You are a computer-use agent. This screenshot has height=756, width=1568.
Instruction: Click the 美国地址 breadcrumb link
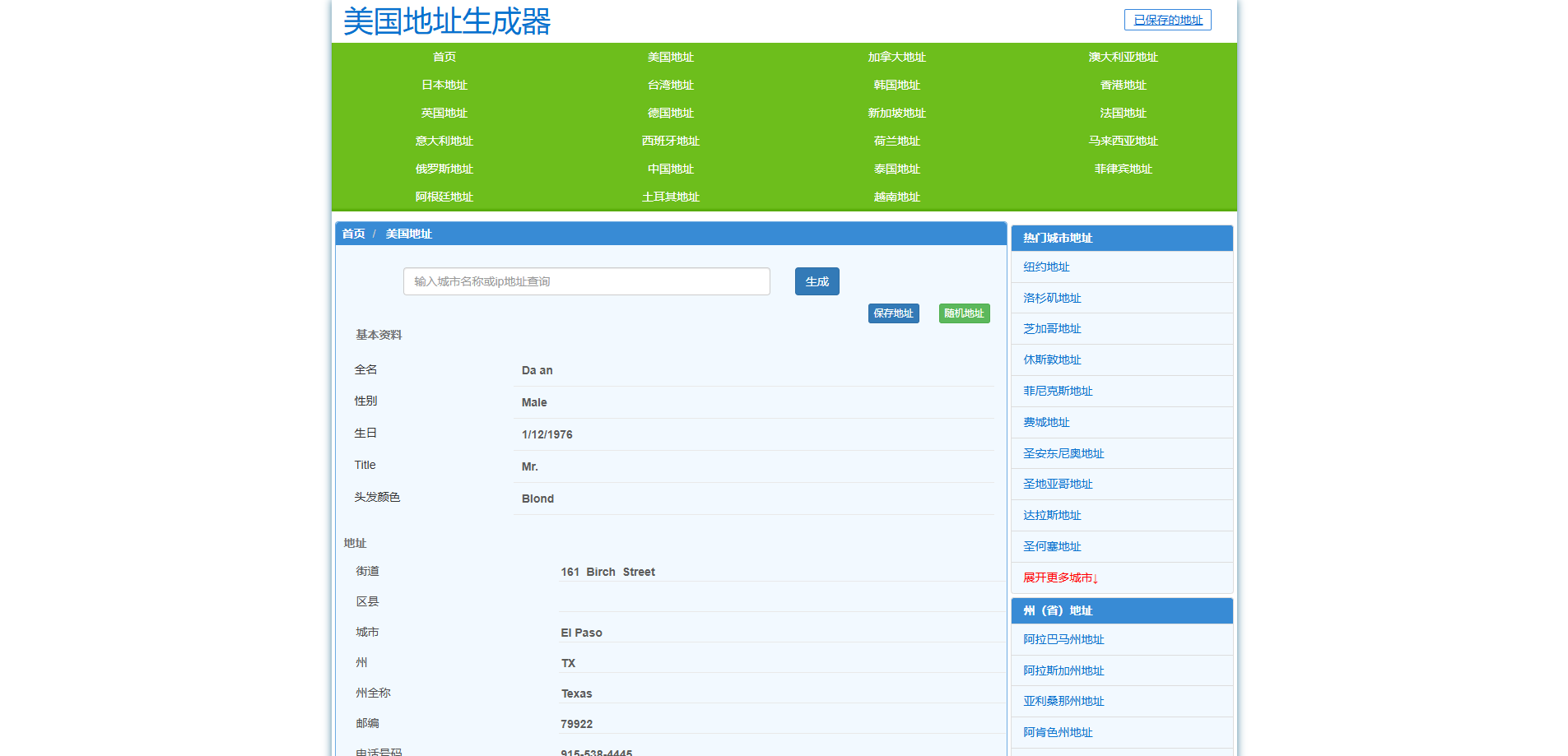coord(408,234)
